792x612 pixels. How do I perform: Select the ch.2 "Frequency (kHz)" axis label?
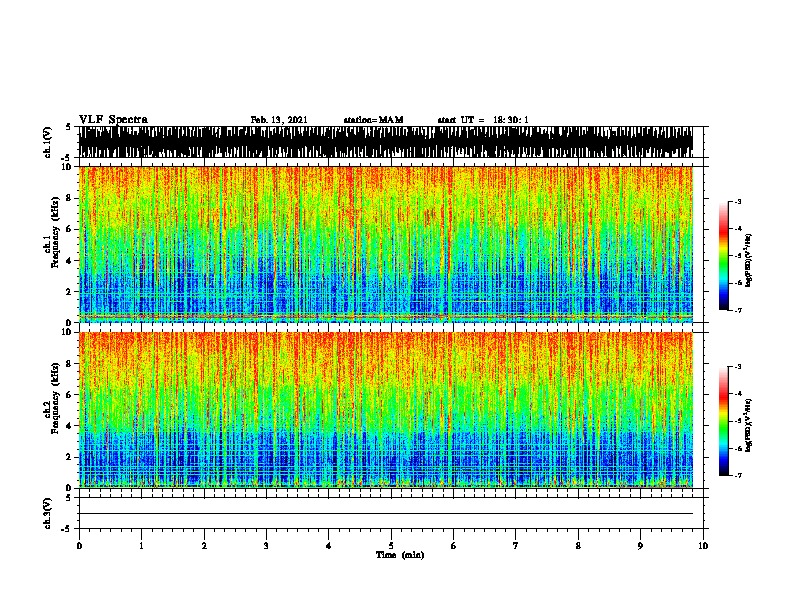click(x=55, y=398)
